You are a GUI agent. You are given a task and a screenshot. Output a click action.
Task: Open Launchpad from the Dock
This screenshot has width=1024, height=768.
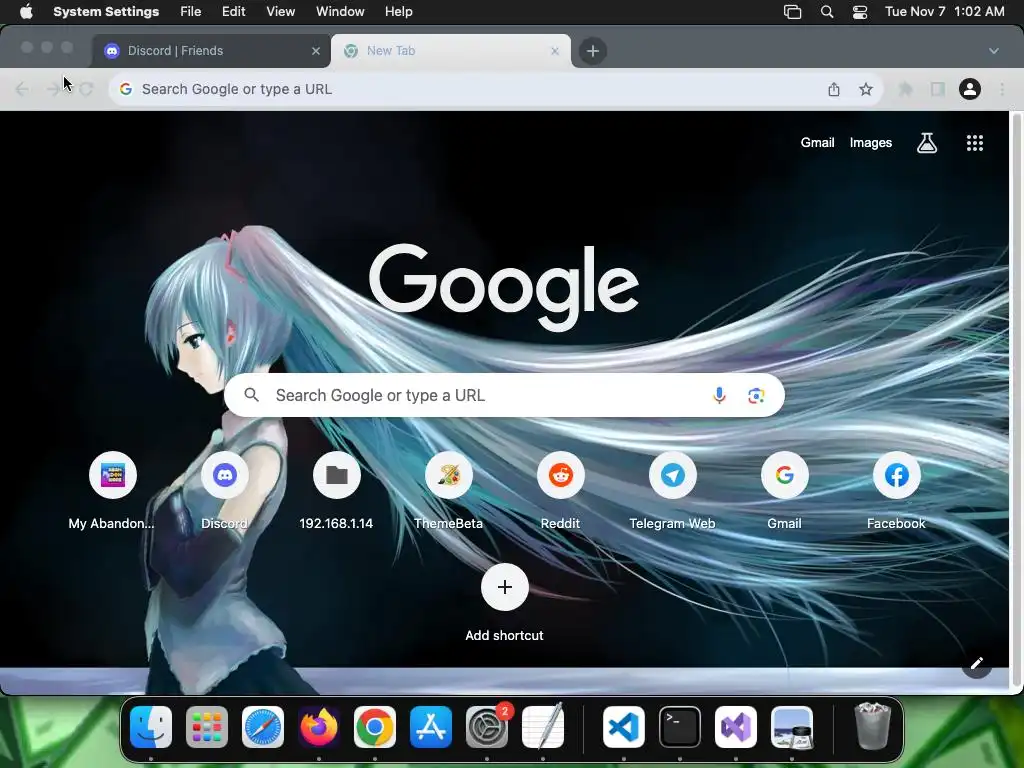206,726
